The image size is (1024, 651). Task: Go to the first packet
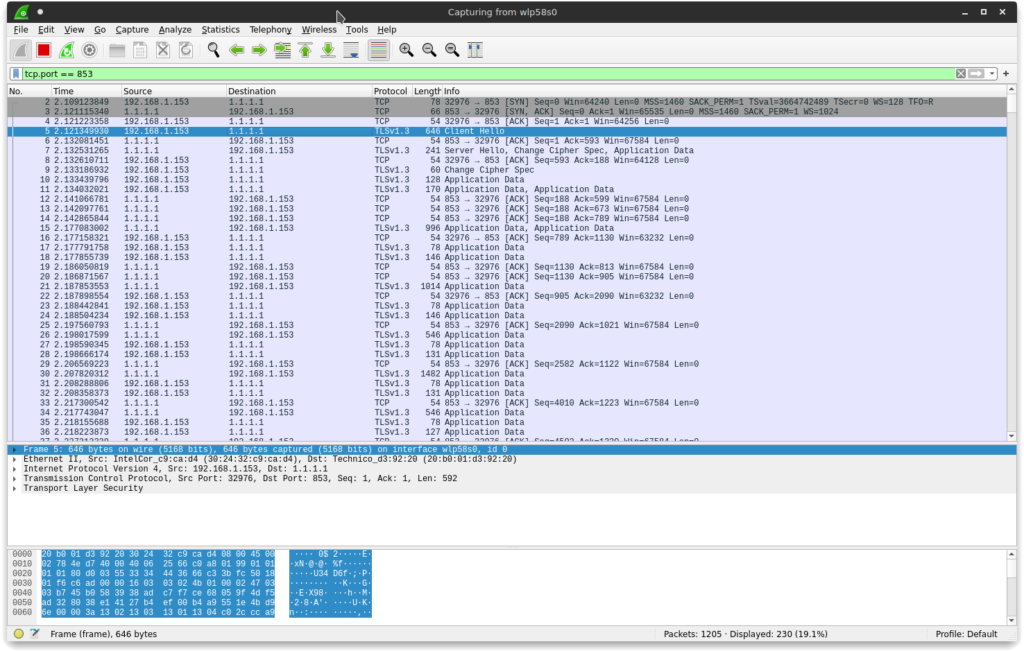tap(304, 49)
